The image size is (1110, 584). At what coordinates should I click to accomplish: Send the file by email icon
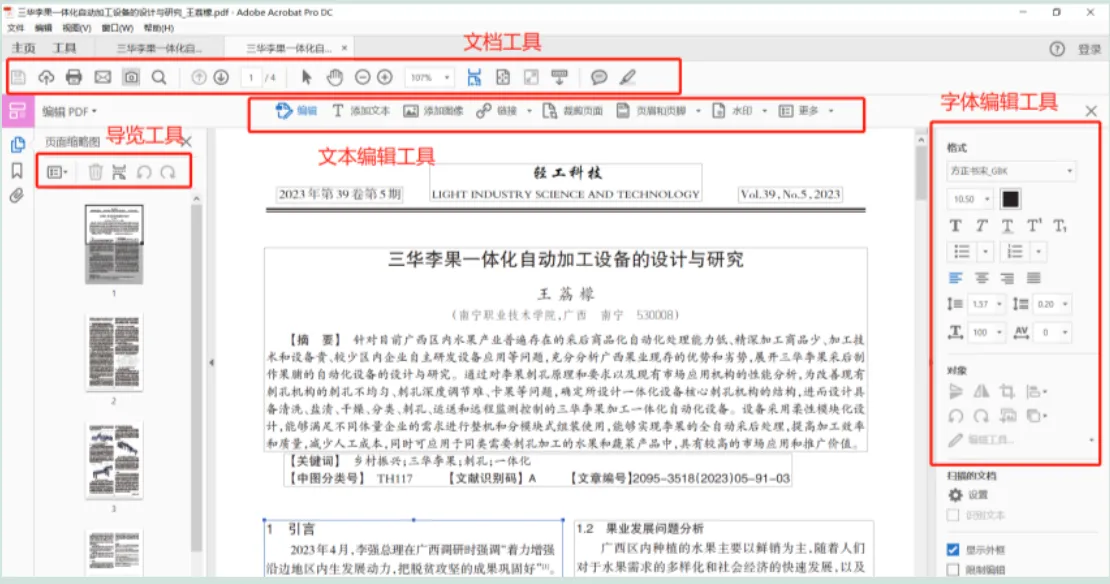click(x=103, y=77)
